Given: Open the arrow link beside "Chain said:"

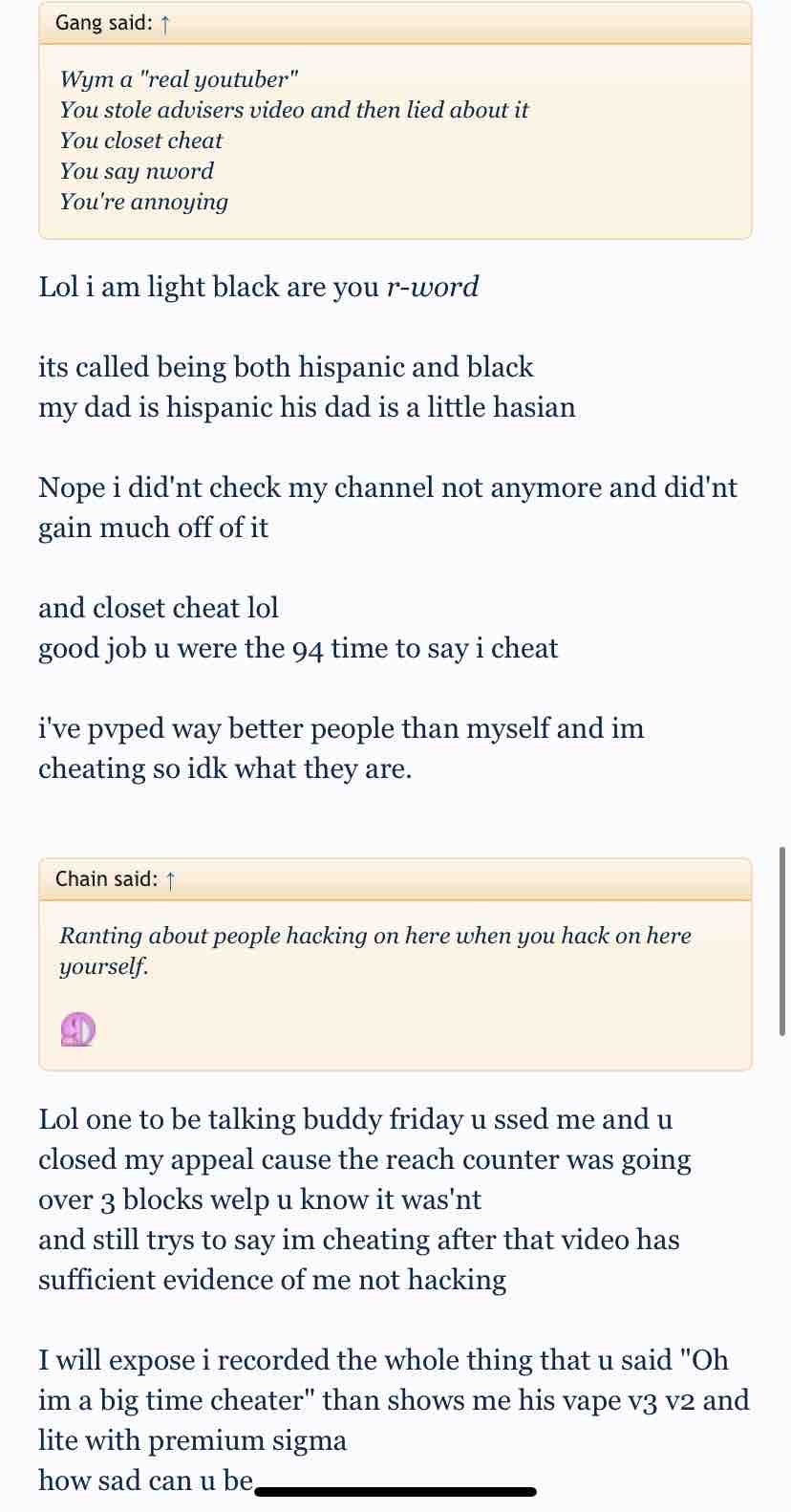Looking at the screenshot, I should pos(171,879).
